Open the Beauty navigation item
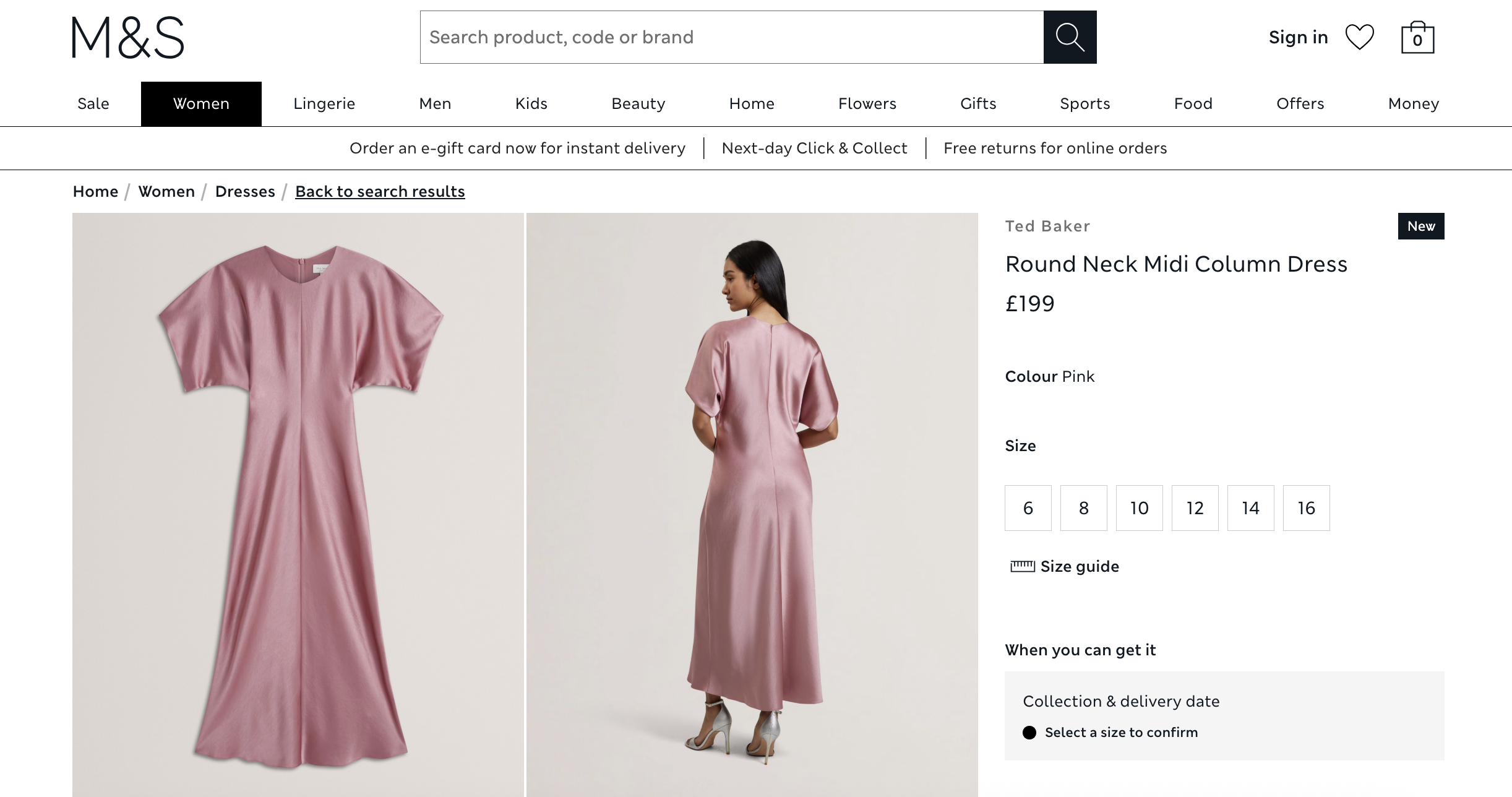The width and height of the screenshot is (1512, 797). pos(638,104)
